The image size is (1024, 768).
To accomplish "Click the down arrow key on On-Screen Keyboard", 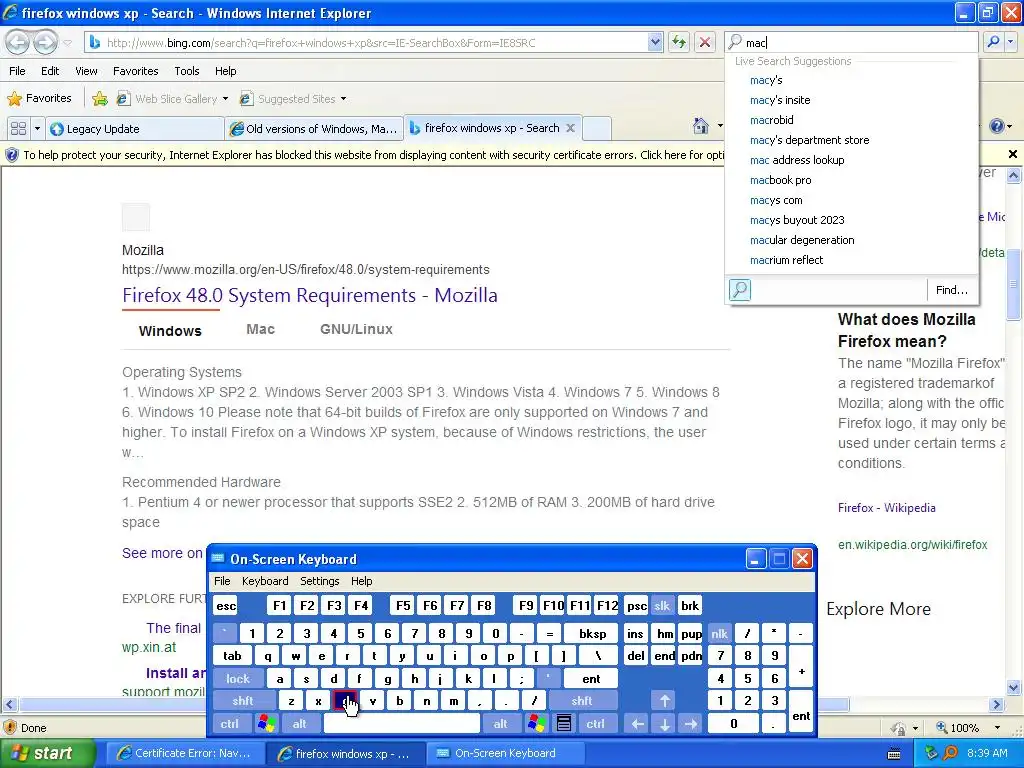I will (x=664, y=724).
